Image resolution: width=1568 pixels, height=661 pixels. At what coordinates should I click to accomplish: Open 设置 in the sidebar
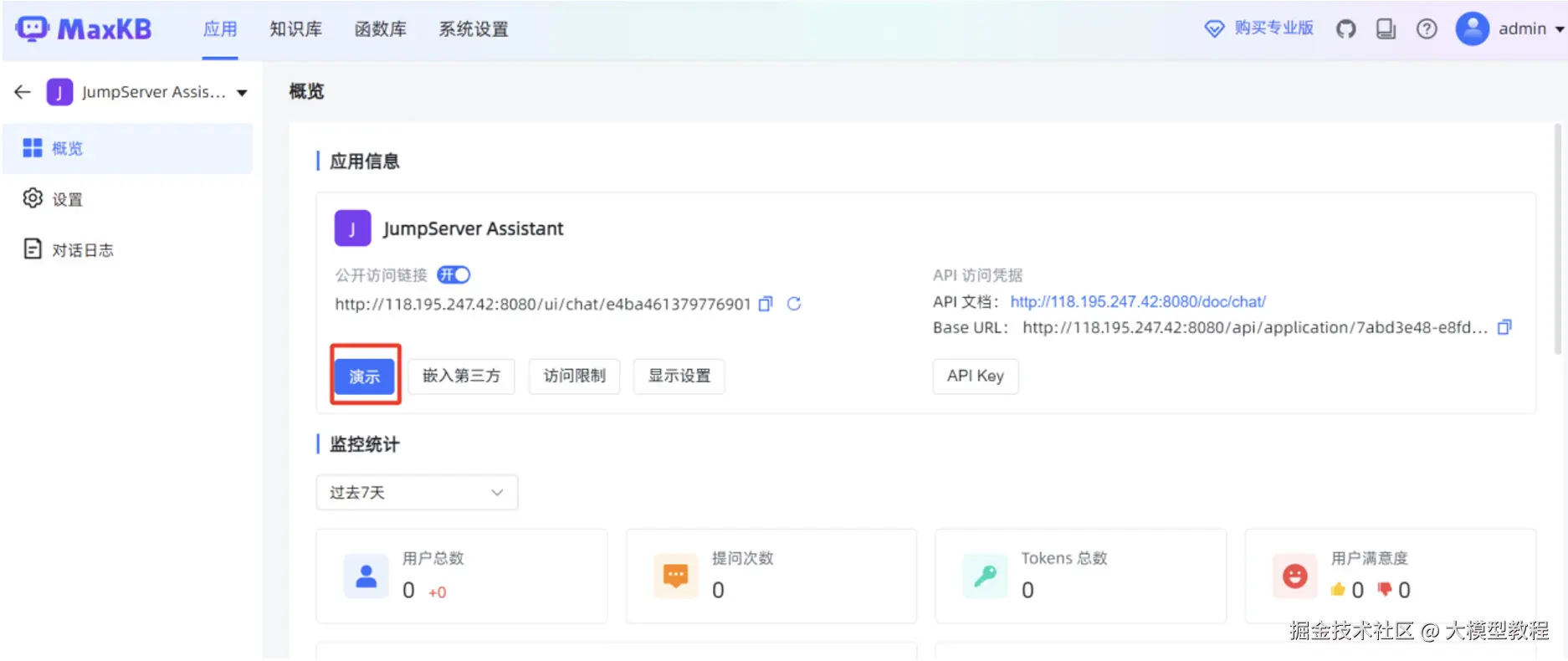[128, 199]
